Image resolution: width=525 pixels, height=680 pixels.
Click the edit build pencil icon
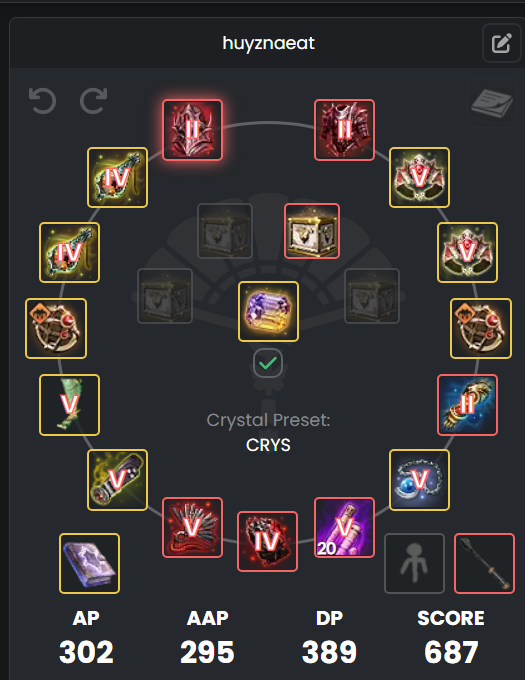(502, 43)
